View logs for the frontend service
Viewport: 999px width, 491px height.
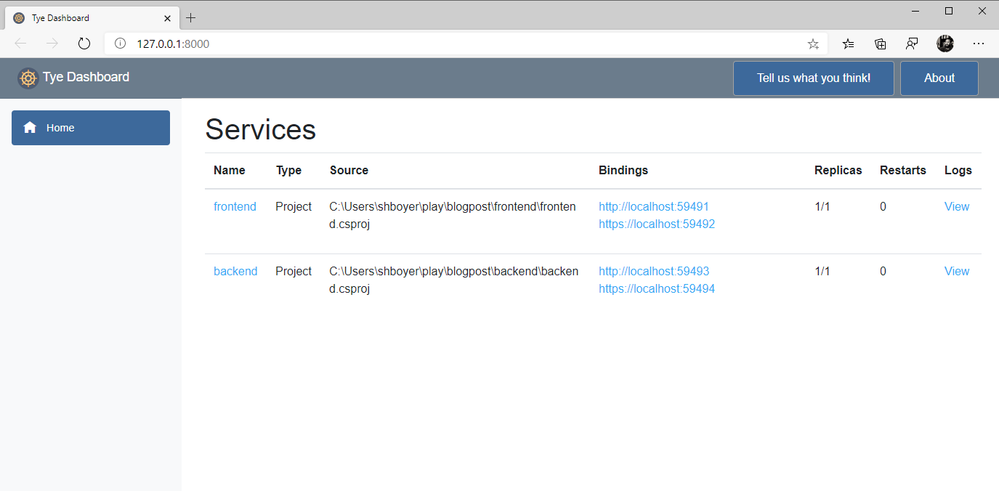tap(956, 206)
